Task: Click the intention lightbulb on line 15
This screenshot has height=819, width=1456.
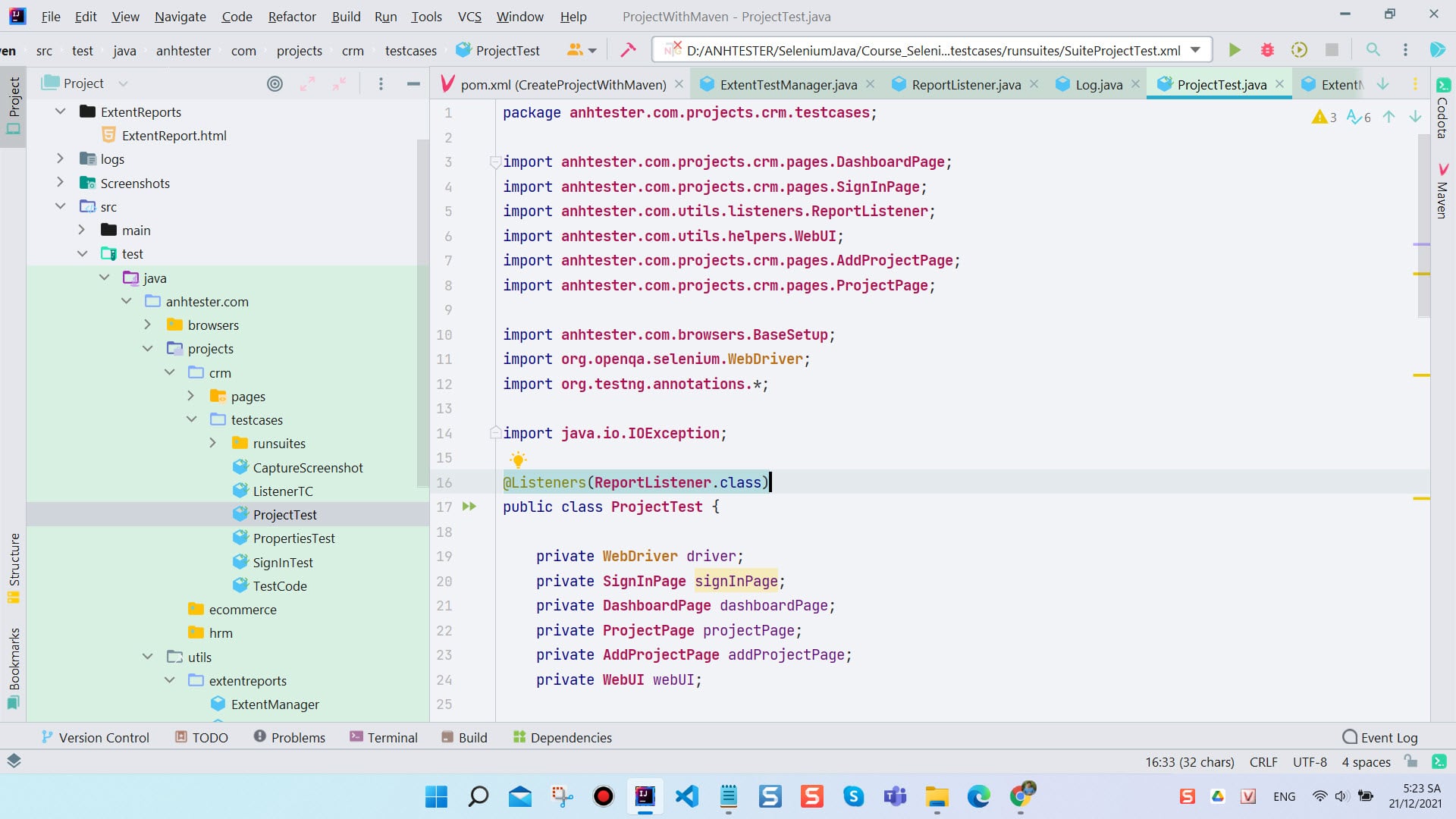Action: pos(518,459)
